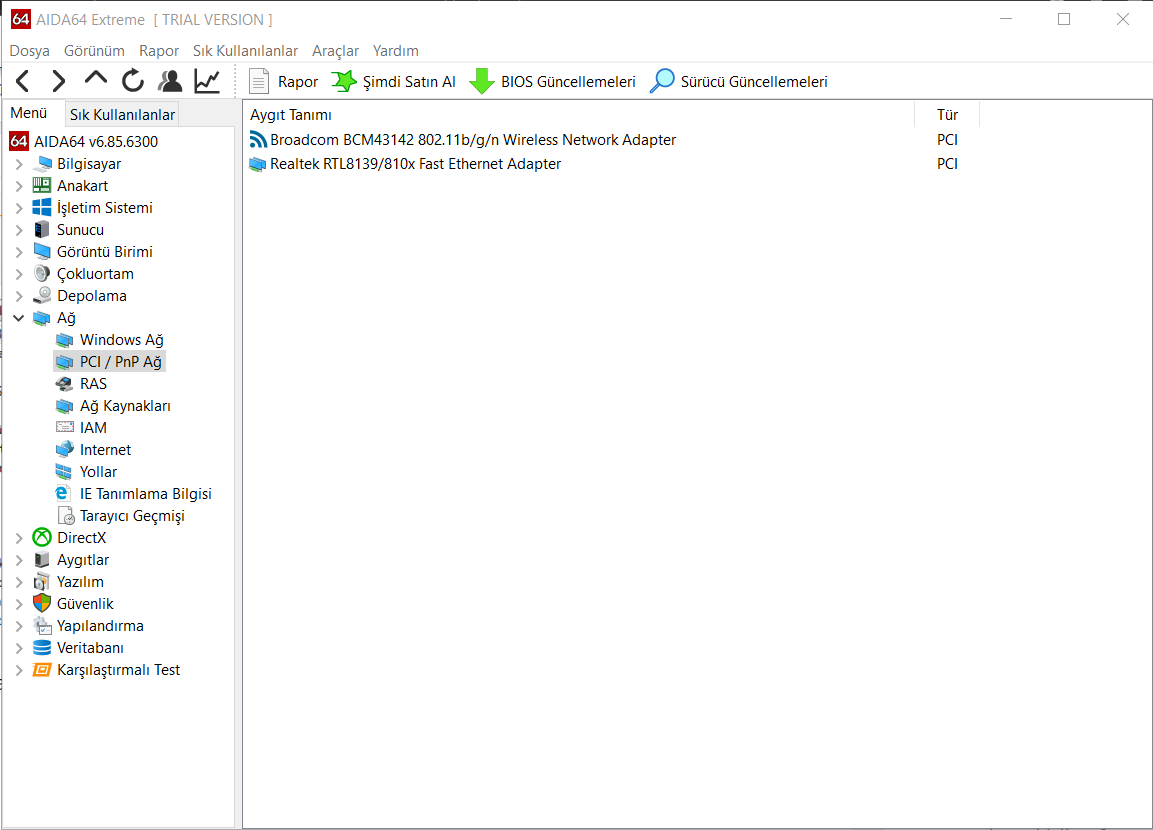Click the AIDA64 v6.85.6300 root logo icon
The image size is (1153, 830).
click(x=19, y=141)
